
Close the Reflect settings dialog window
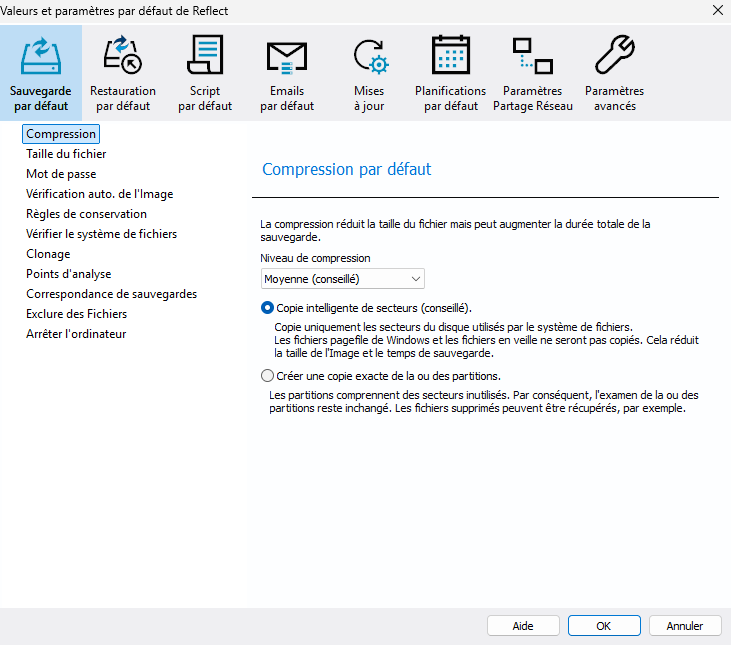point(717,11)
